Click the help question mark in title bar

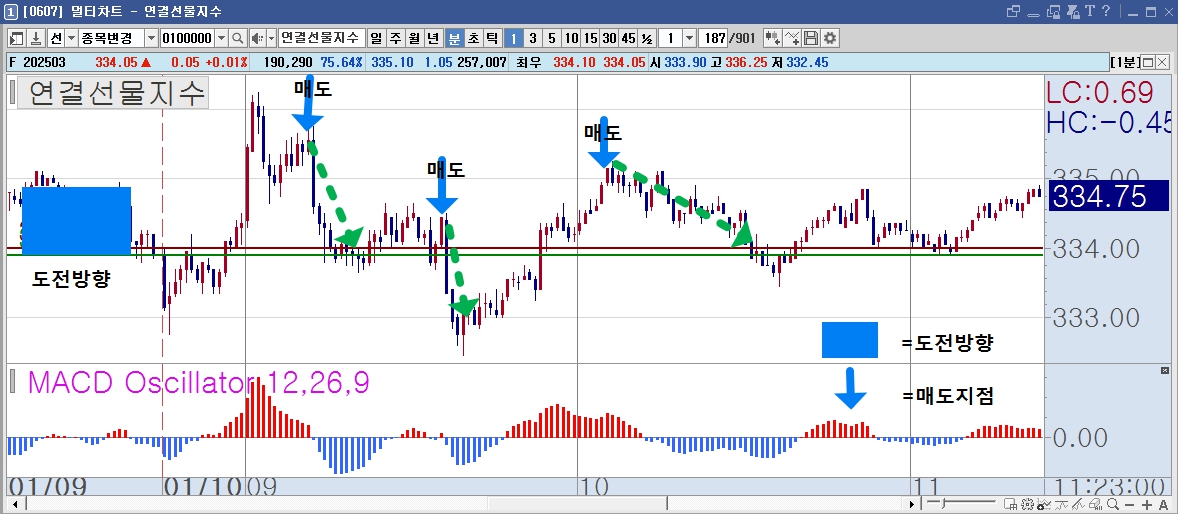pos(1106,11)
